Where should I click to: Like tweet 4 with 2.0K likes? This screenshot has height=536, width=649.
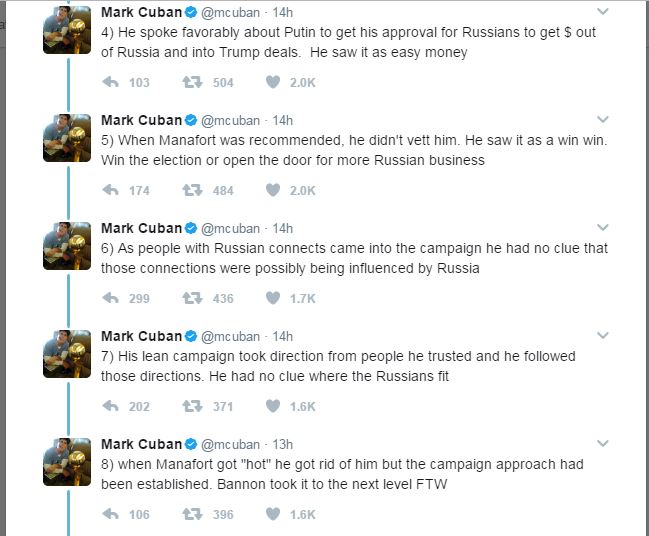[x=272, y=82]
